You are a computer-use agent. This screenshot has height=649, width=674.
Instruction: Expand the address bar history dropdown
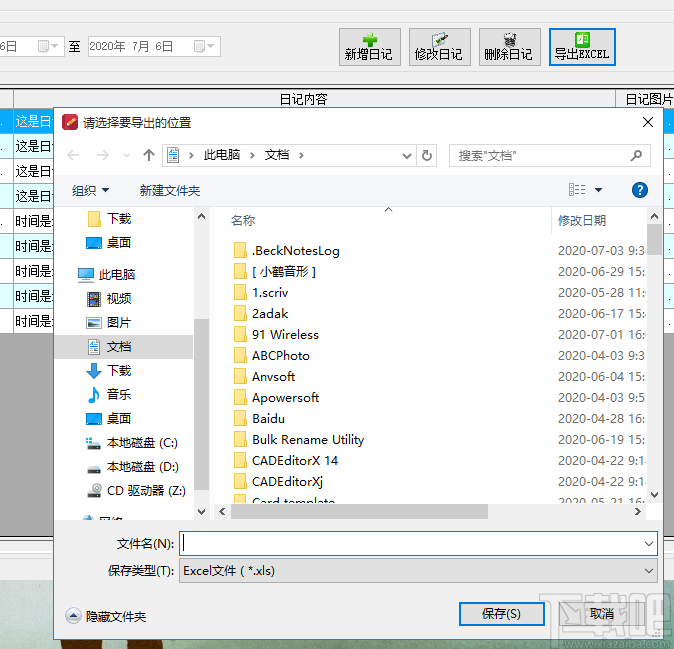click(407, 156)
